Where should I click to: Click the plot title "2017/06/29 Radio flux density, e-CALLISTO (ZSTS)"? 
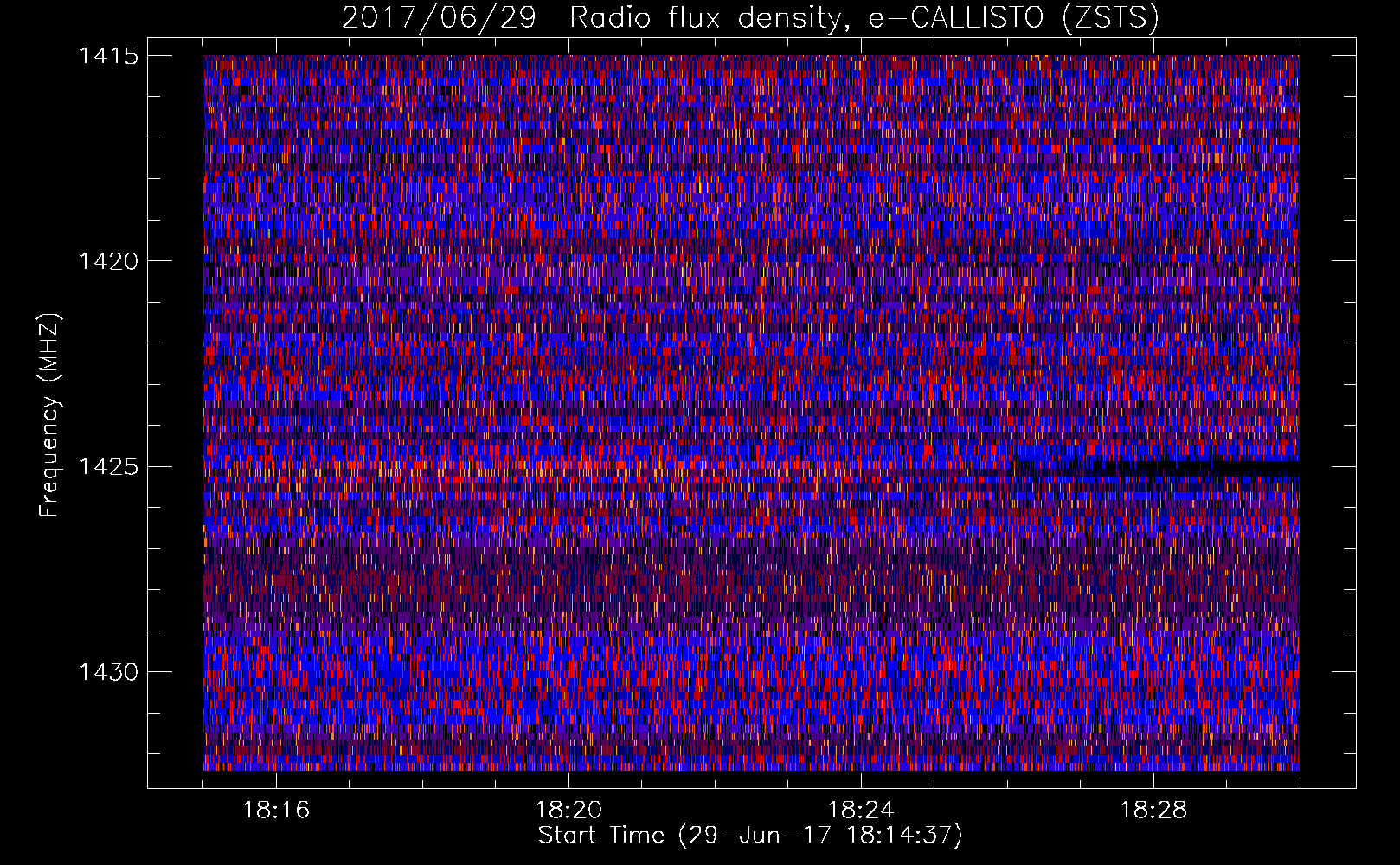coord(750,18)
